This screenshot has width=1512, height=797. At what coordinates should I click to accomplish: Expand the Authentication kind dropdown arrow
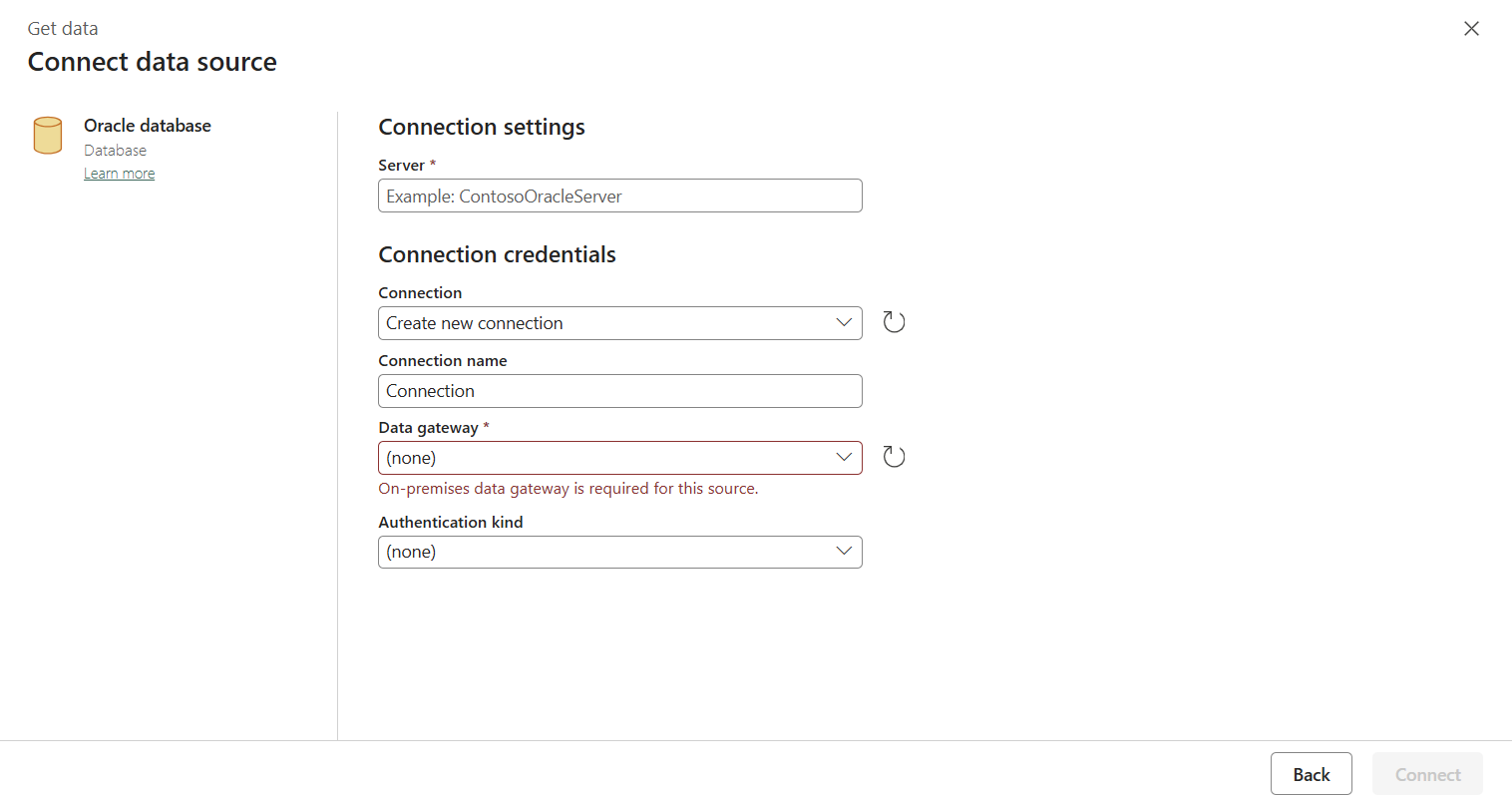(x=844, y=551)
